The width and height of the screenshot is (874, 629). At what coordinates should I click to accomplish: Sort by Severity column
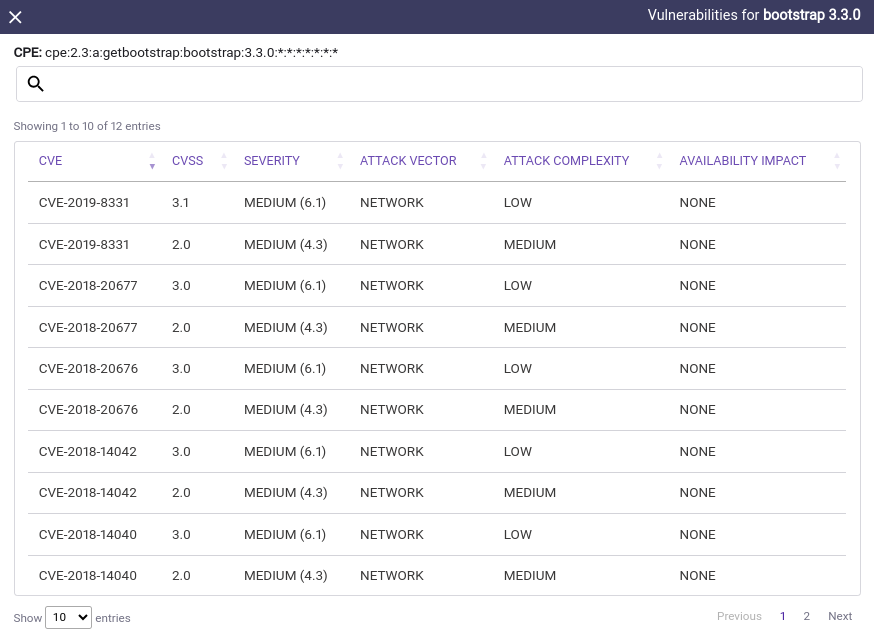point(272,161)
